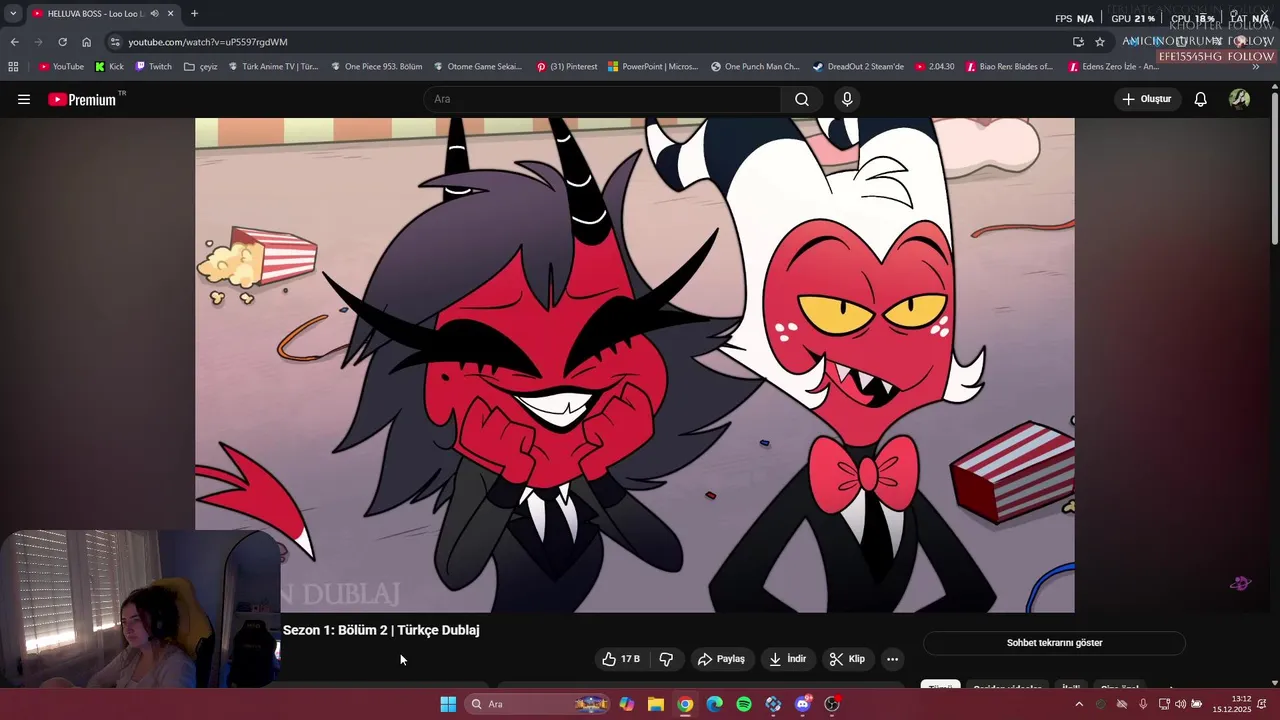This screenshot has height=720, width=1280.
Task: Like the video (17 B)
Action: [620, 659]
